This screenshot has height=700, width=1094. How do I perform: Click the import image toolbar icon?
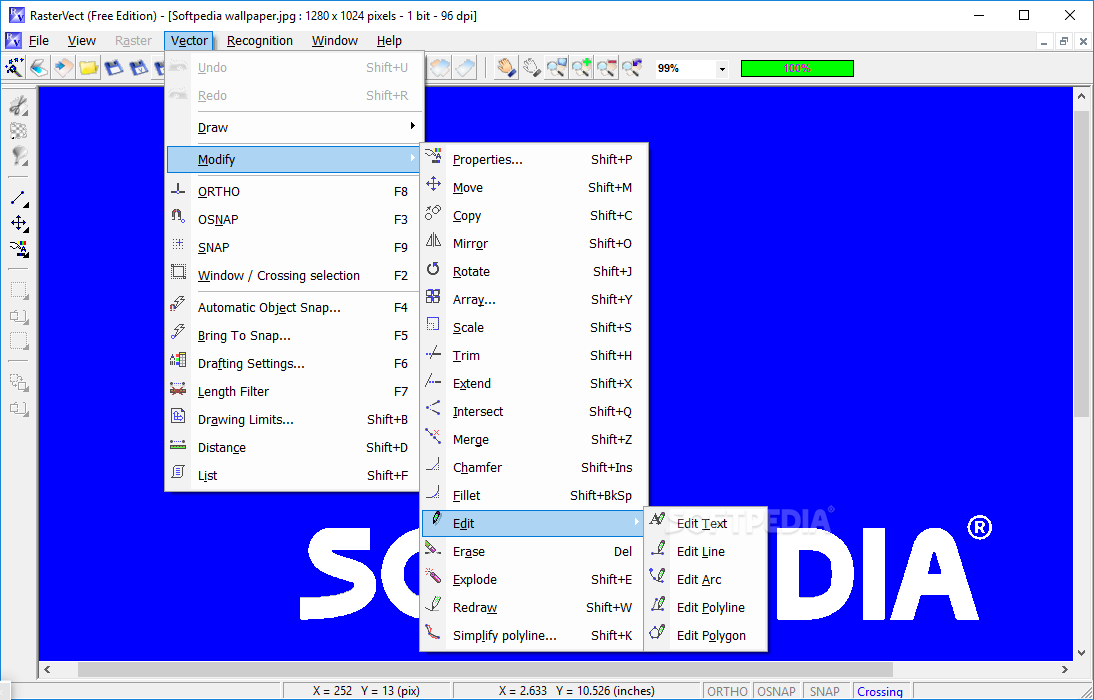(x=63, y=68)
